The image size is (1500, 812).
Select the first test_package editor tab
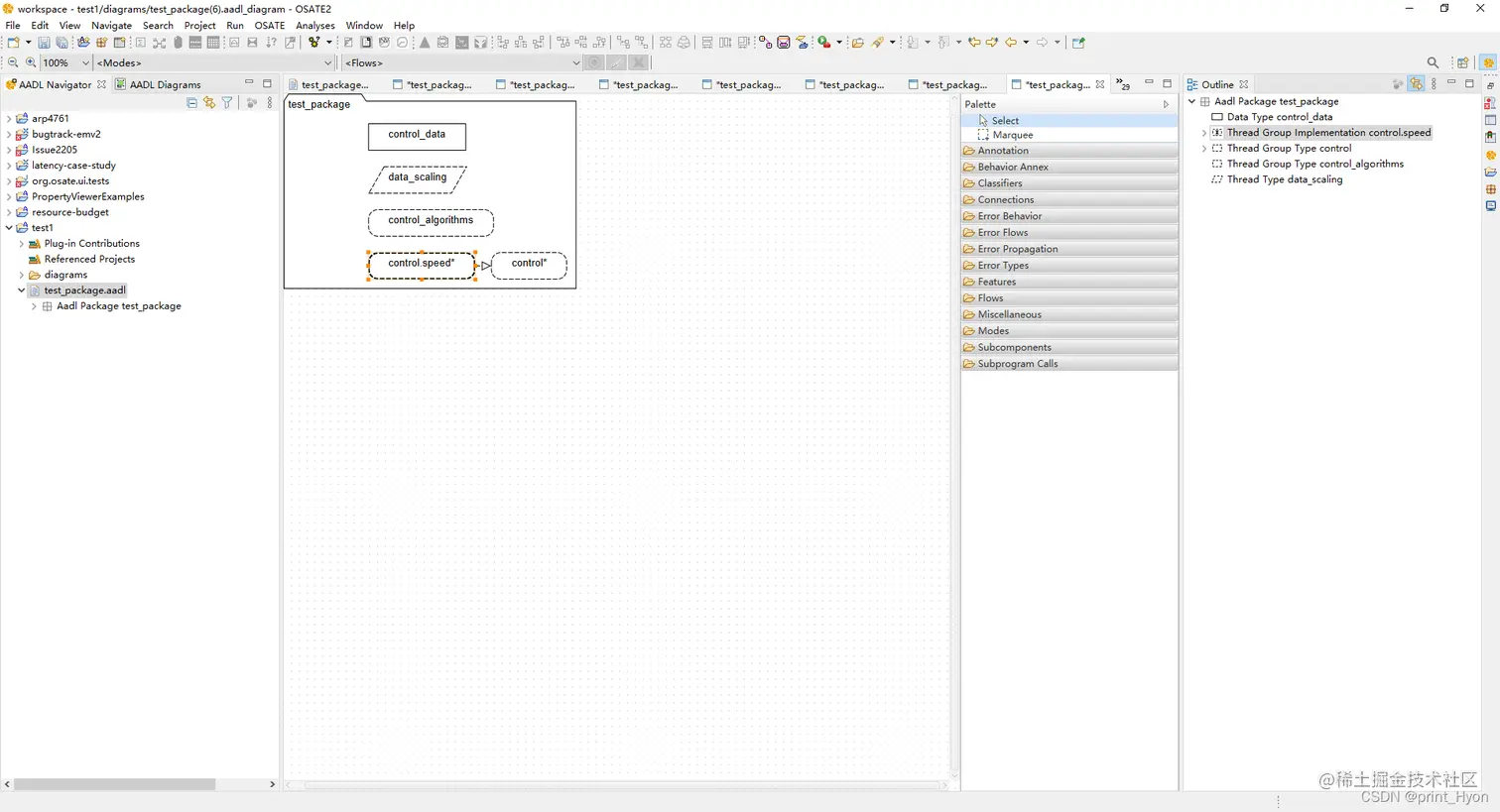coord(328,84)
